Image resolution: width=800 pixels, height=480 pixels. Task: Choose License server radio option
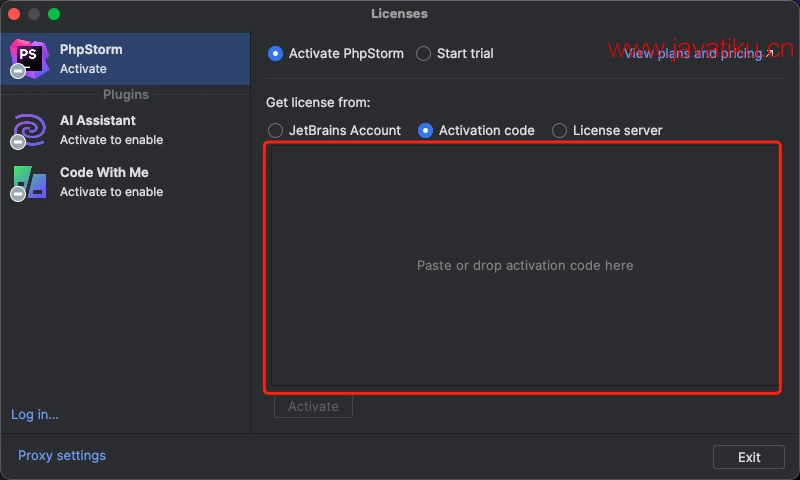[560, 130]
